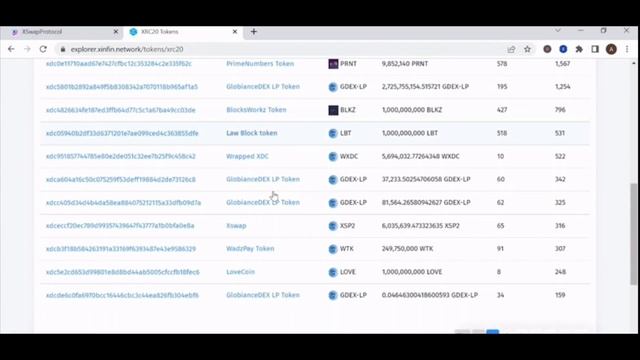Image resolution: width=640 pixels, height=360 pixels.
Task: Open the Xswap token link
Action: coord(236,226)
